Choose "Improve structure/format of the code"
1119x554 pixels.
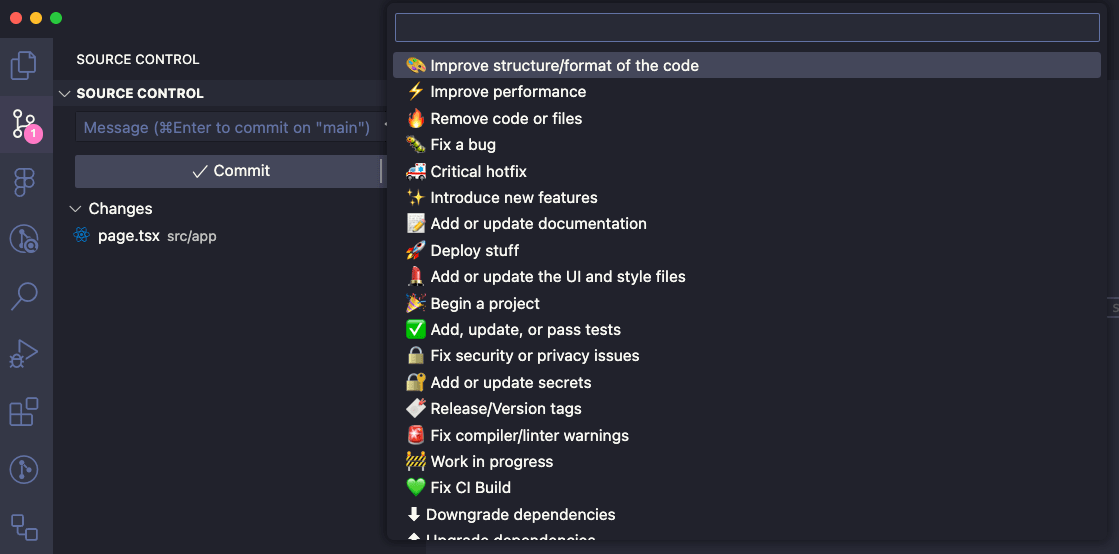pos(564,66)
